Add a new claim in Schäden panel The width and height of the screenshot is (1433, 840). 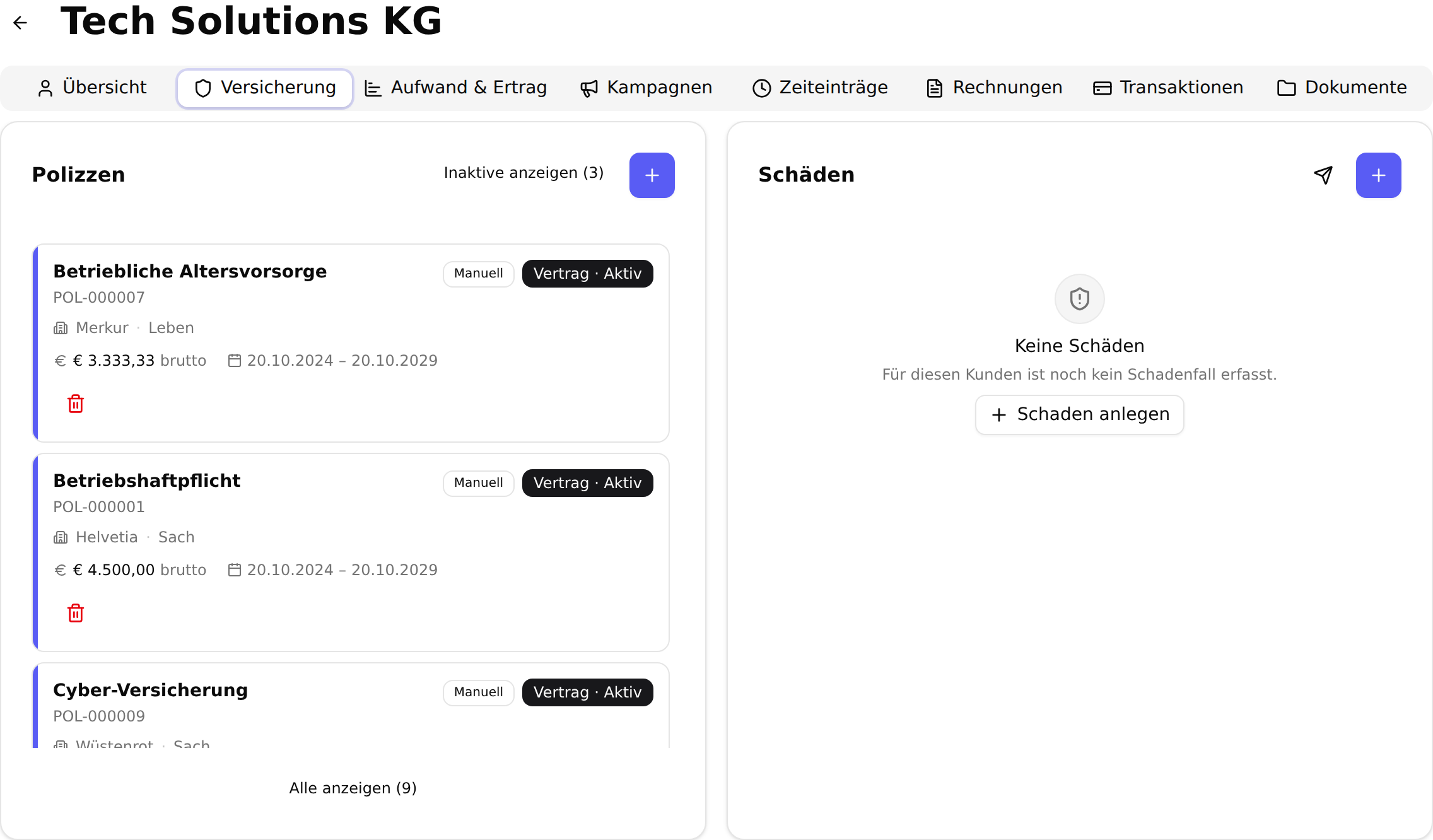1378,175
